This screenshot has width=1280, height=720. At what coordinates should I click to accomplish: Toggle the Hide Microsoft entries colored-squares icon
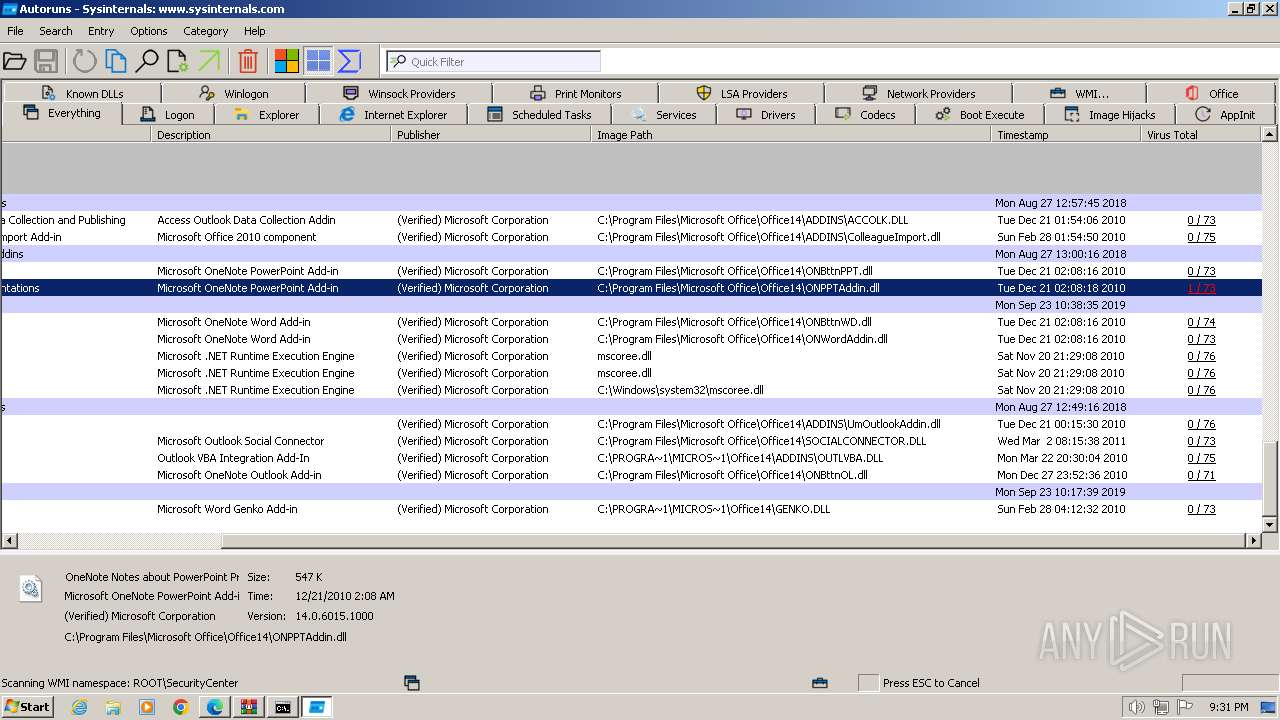click(287, 61)
